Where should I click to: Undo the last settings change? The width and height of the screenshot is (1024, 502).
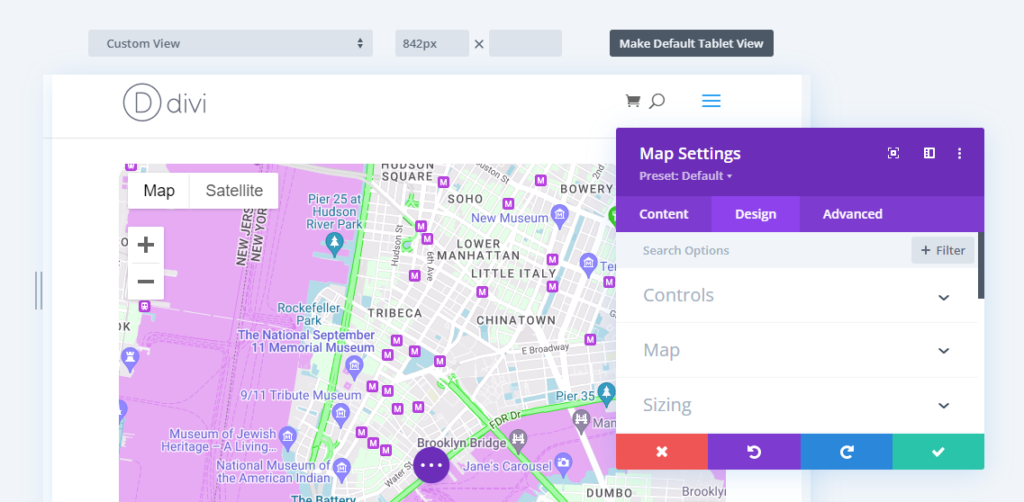tap(754, 452)
